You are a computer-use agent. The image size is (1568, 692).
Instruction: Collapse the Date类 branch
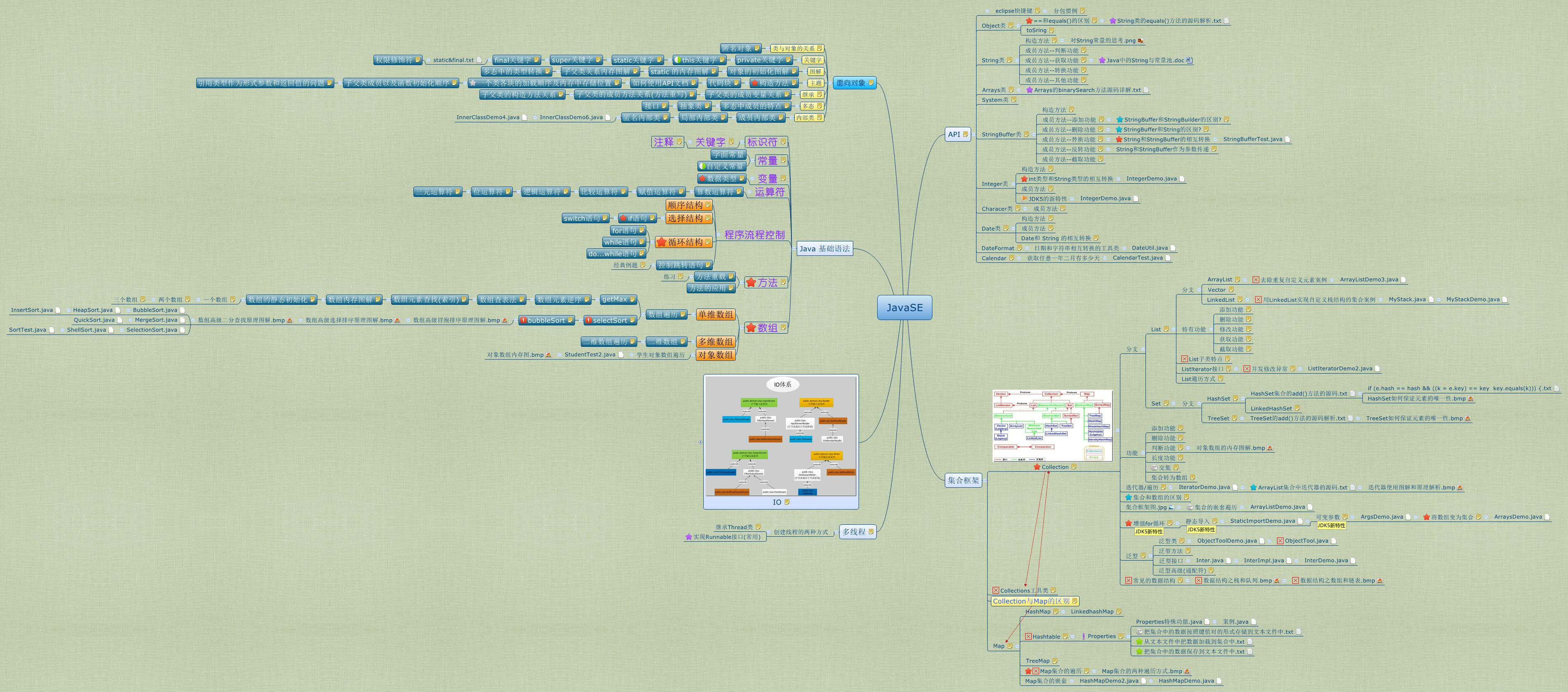[1014, 229]
